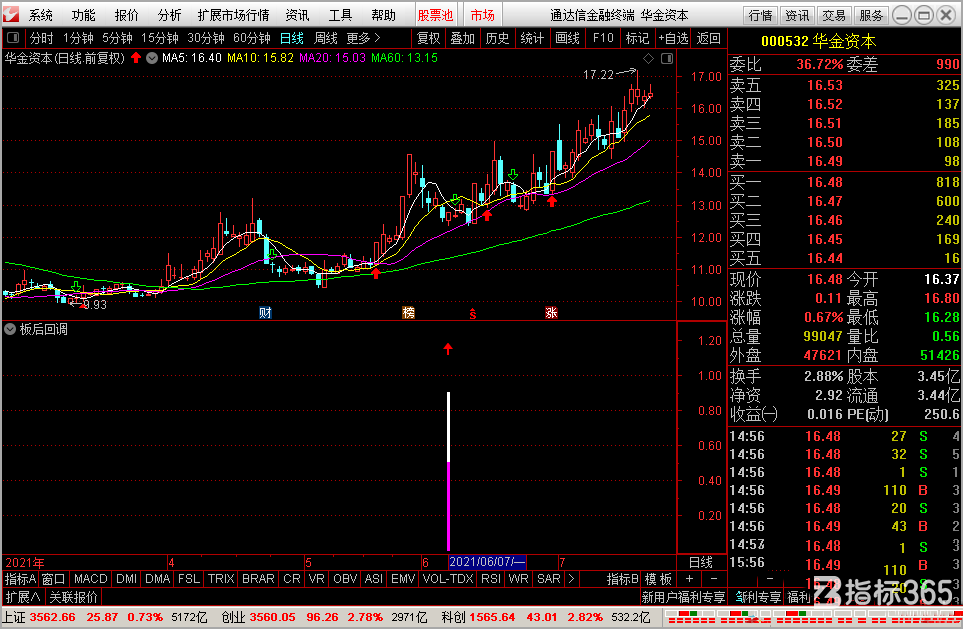Viewport: 963px width, 629px height.
Task: Click the 榜 marker below the chart
Action: tap(408, 313)
